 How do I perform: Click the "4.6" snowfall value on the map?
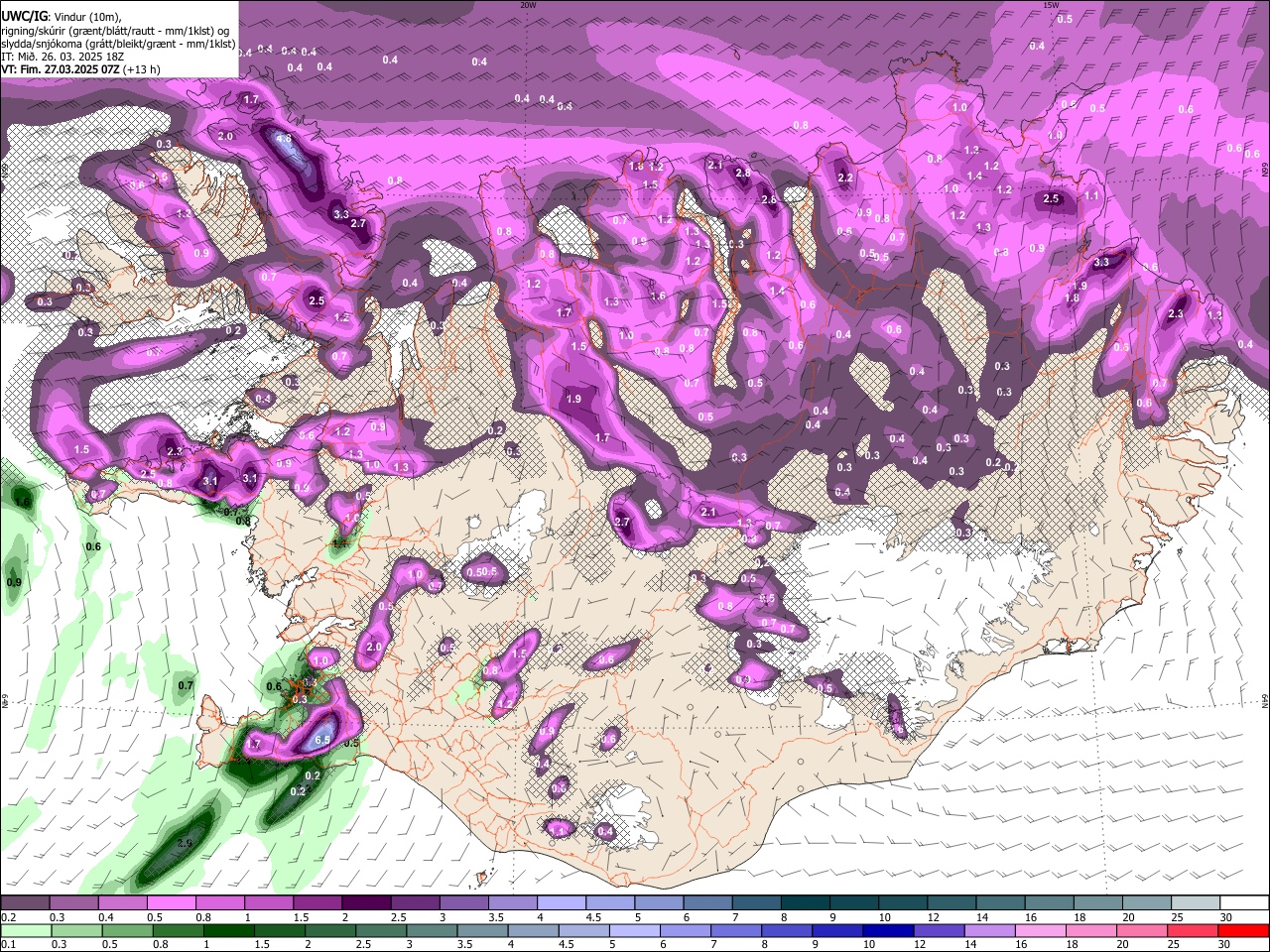pos(284,139)
